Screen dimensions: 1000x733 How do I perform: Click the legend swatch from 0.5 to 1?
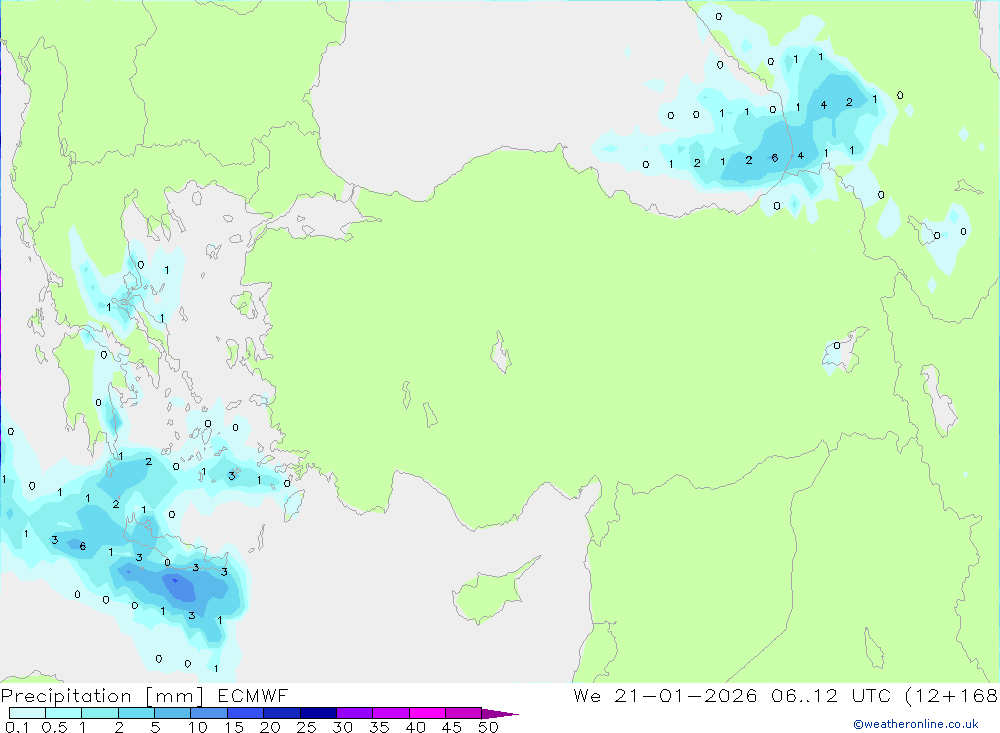pyautogui.click(x=63, y=713)
